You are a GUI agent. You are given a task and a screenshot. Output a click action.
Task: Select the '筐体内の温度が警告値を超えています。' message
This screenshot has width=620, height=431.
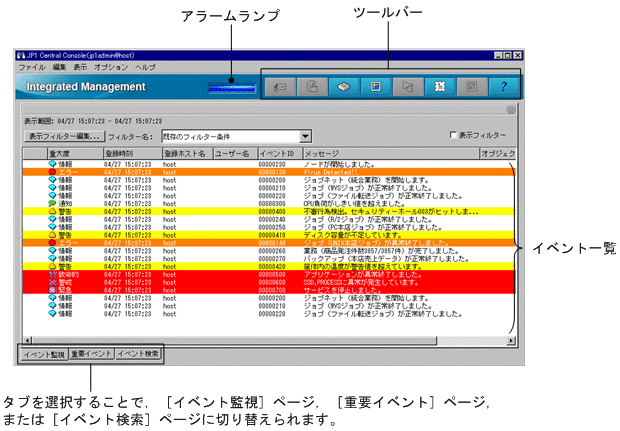[x=363, y=267]
